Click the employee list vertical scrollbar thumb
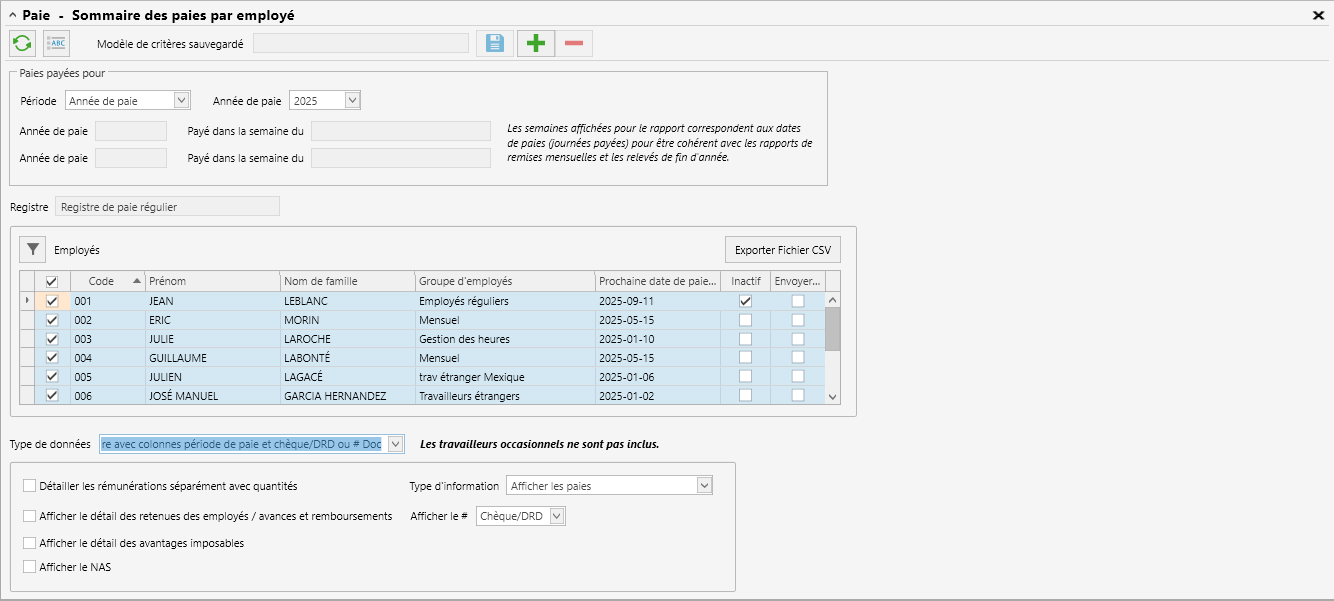The height and width of the screenshot is (601, 1334). 832,328
